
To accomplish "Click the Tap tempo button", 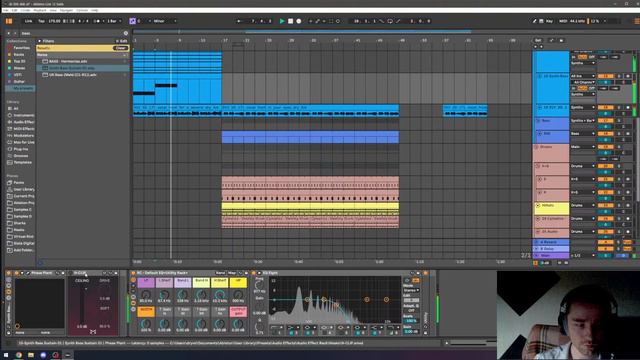I will (41, 21).
